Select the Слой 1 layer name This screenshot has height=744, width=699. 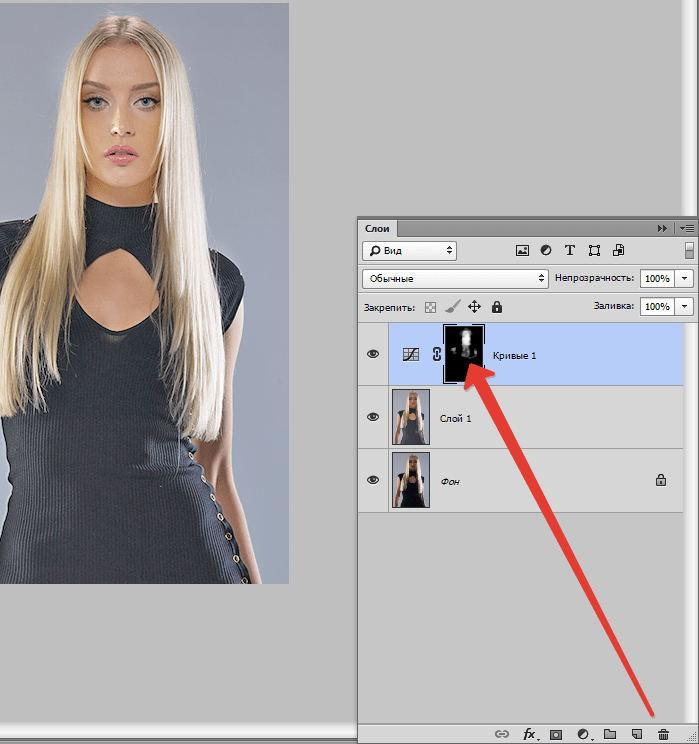[455, 418]
